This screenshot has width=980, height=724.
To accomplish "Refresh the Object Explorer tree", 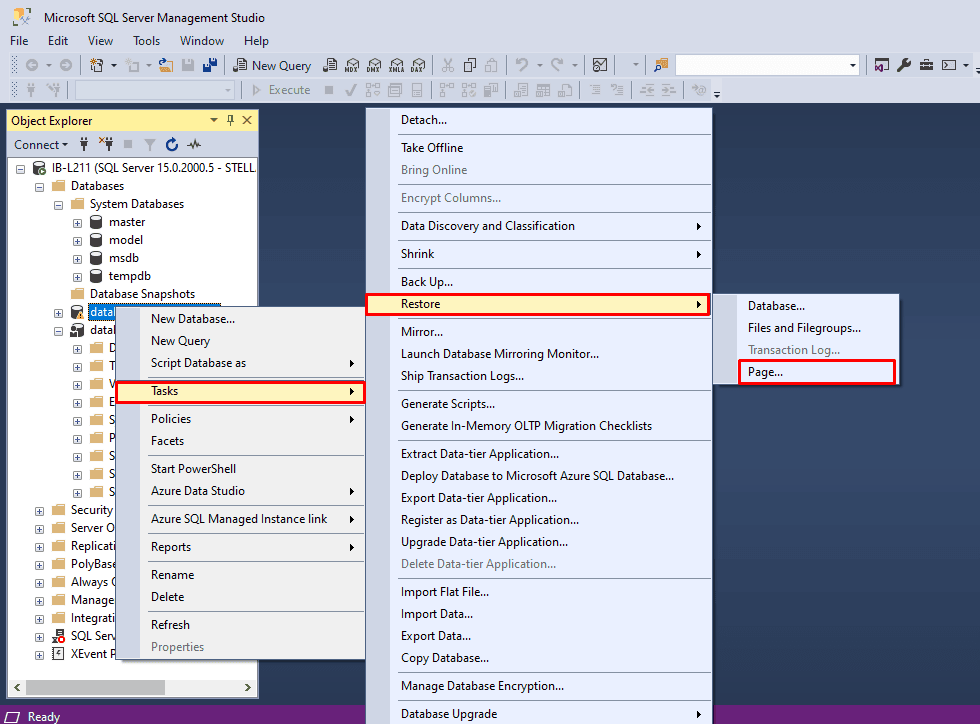I will [172, 144].
